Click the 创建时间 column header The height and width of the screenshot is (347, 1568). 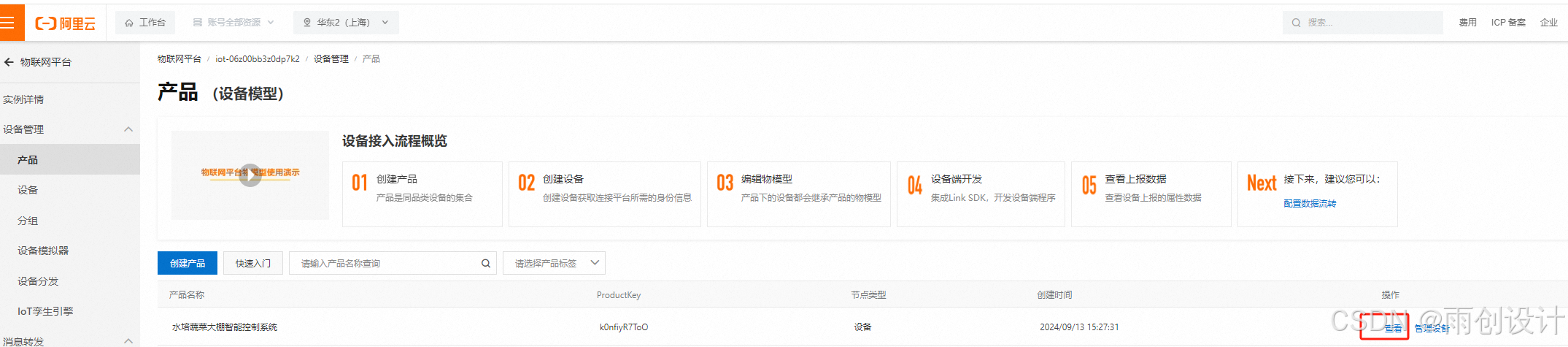tap(1054, 295)
